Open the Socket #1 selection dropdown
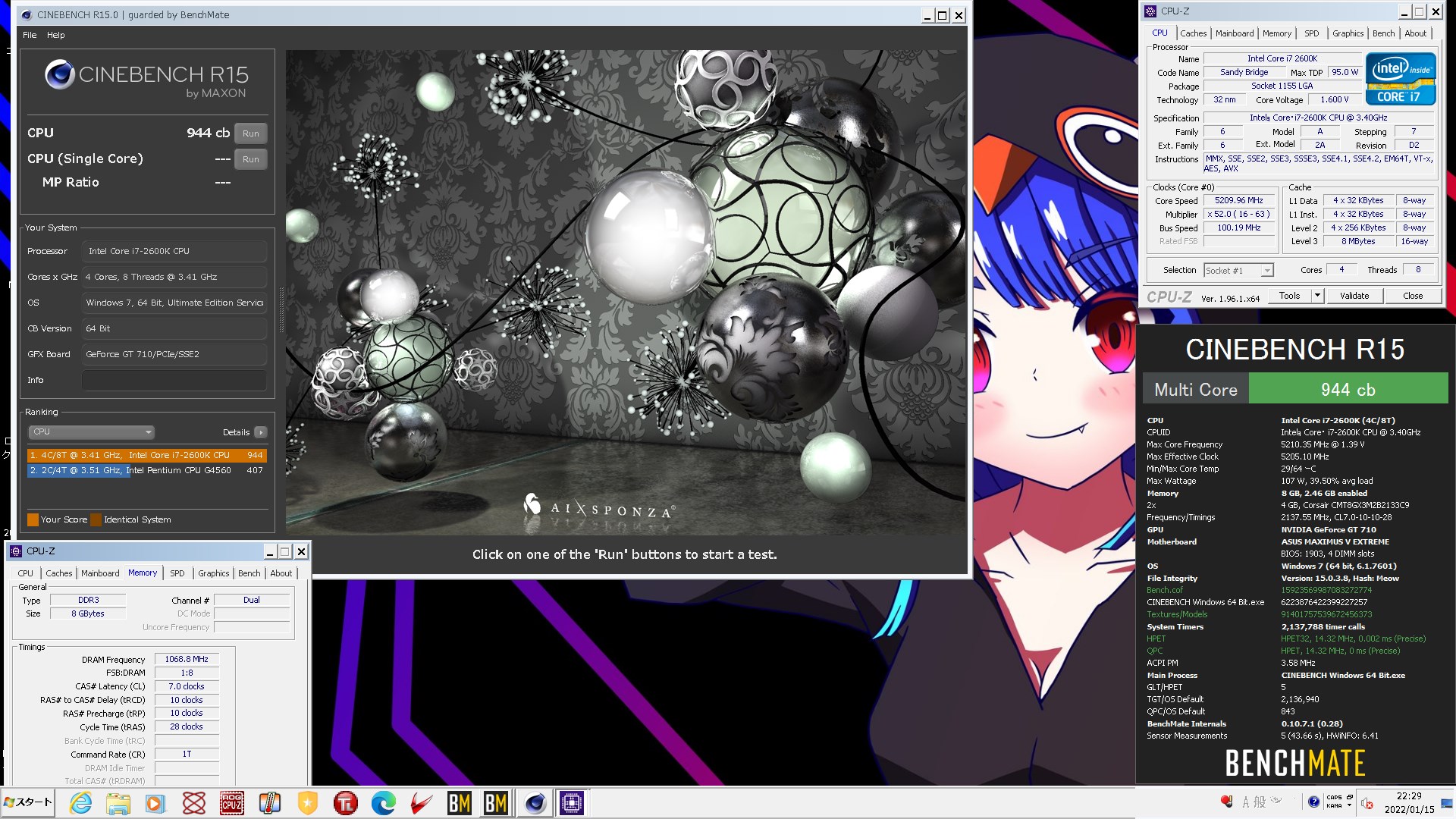This screenshot has height=819, width=1456. pyautogui.click(x=1238, y=270)
